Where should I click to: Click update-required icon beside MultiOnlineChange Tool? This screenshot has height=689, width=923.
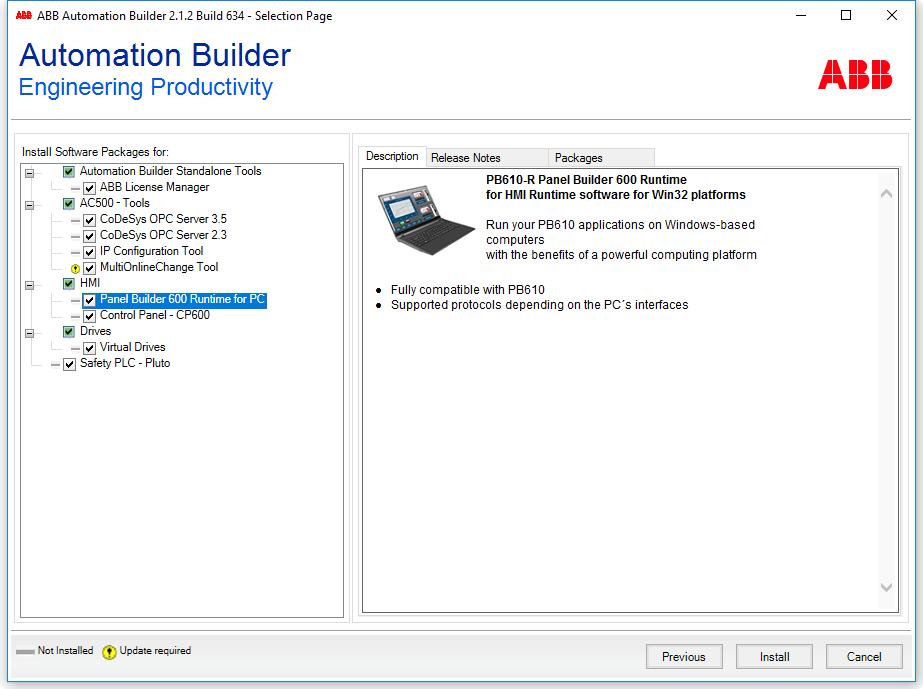pos(75,269)
